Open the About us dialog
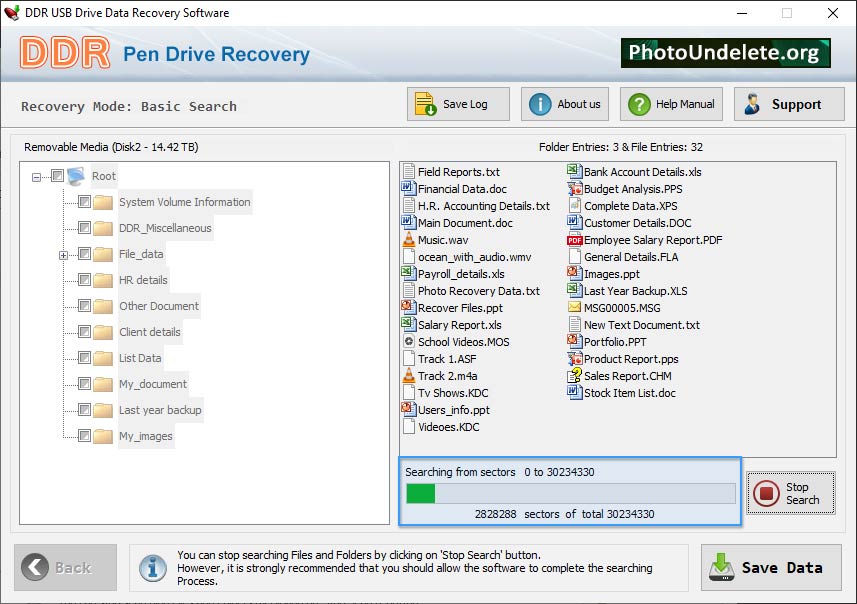The height and width of the screenshot is (604, 857). click(565, 104)
